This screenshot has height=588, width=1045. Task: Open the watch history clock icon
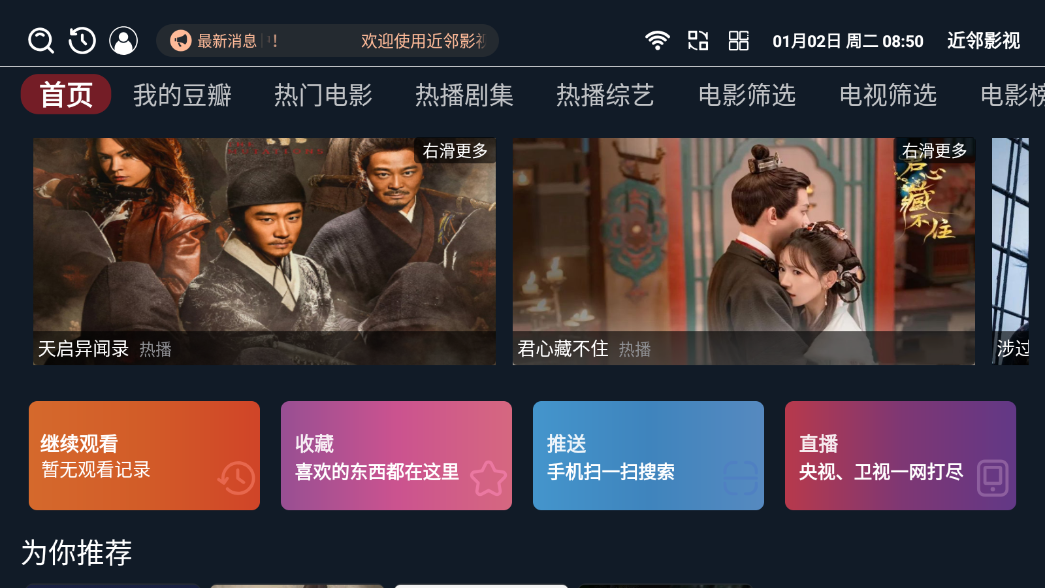point(82,41)
